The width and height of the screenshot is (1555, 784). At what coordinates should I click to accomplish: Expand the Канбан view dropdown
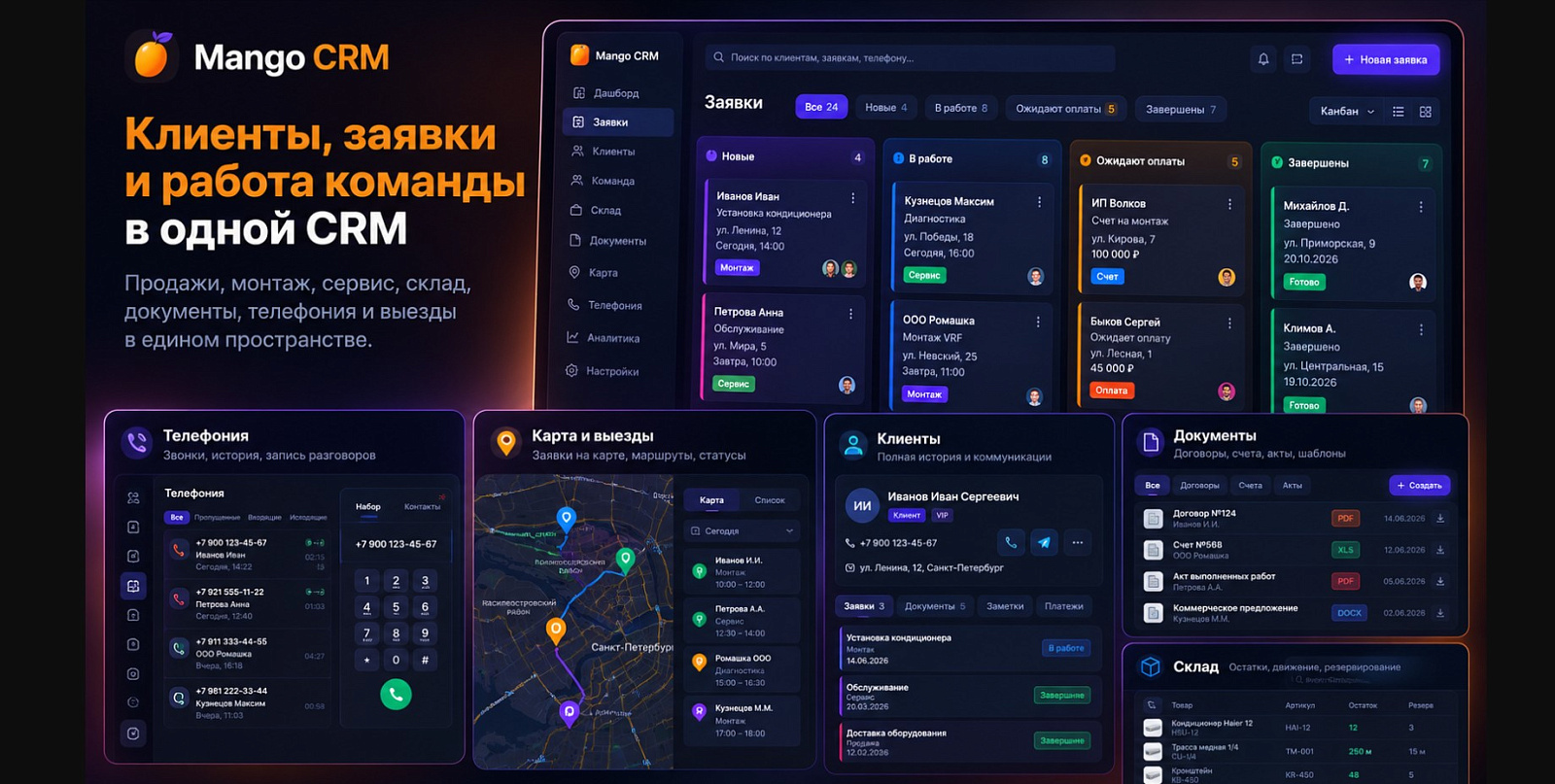1347,112
